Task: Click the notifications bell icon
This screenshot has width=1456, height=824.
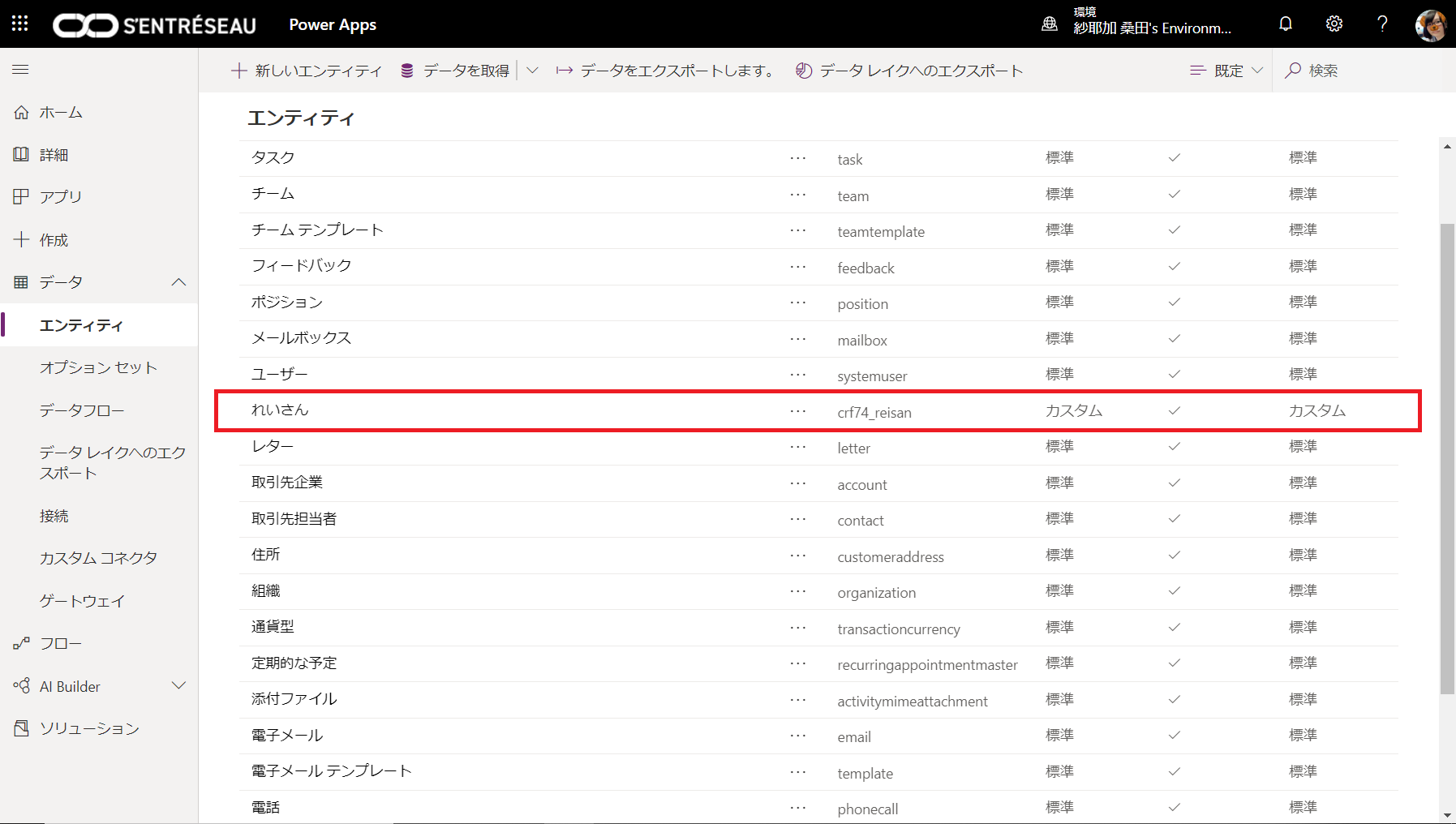Action: [x=1286, y=24]
